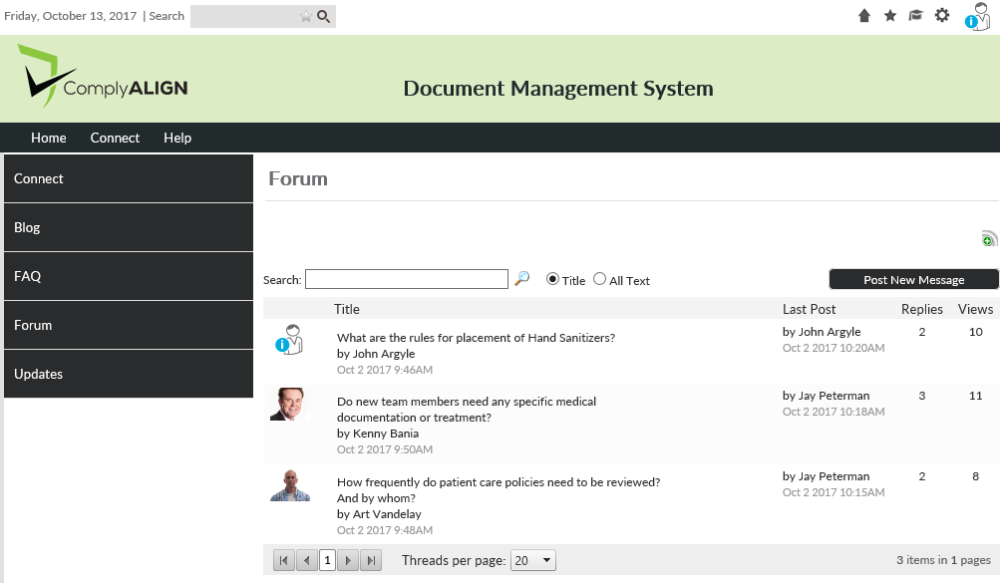Open the Connect menu in navigation bar
Image resolution: width=1000 pixels, height=583 pixels.
(115, 138)
